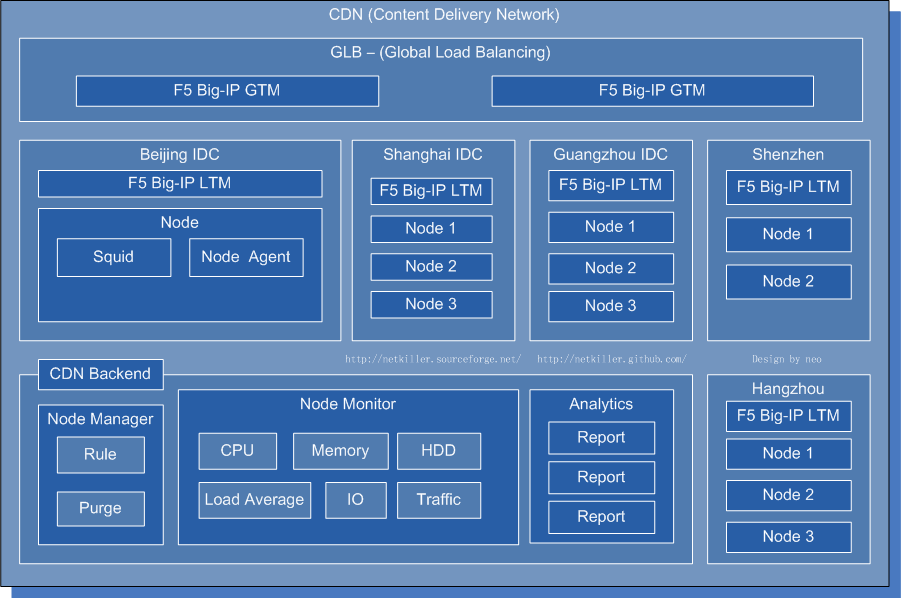This screenshot has width=901, height=598.
Task: Select the Squid box in Beijing IDC
Action: point(113,257)
